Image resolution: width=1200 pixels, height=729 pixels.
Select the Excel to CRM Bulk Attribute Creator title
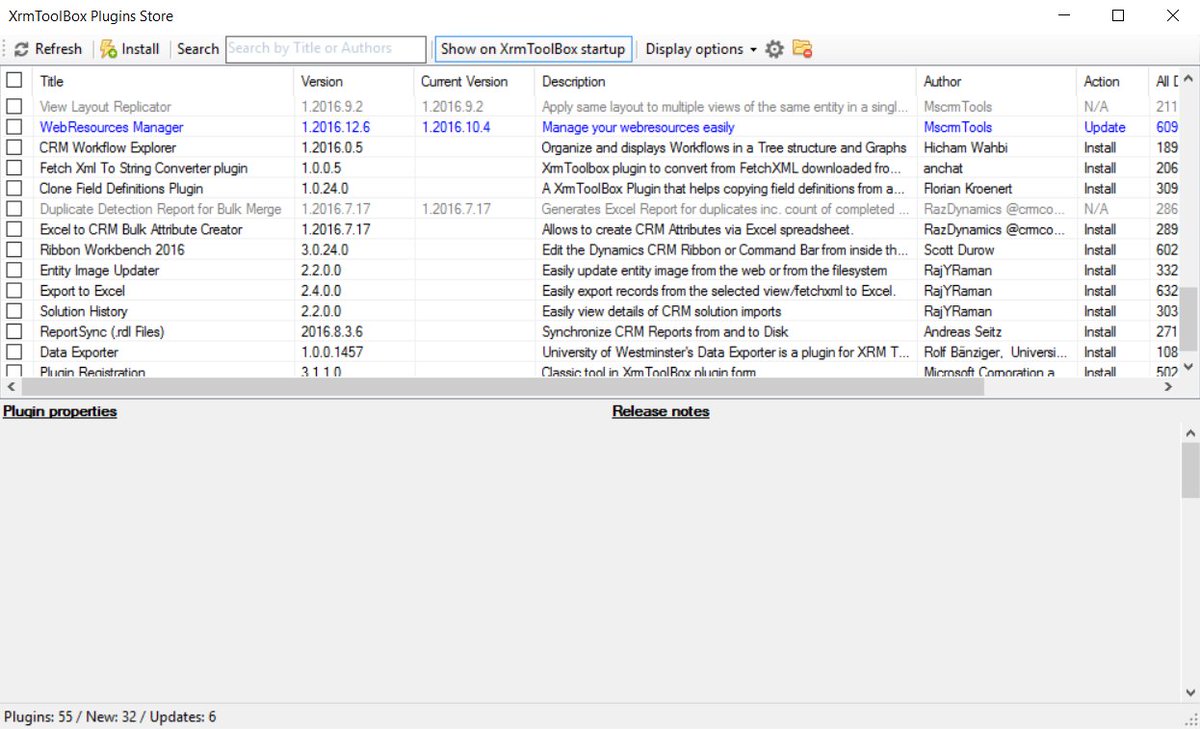[x=141, y=229]
